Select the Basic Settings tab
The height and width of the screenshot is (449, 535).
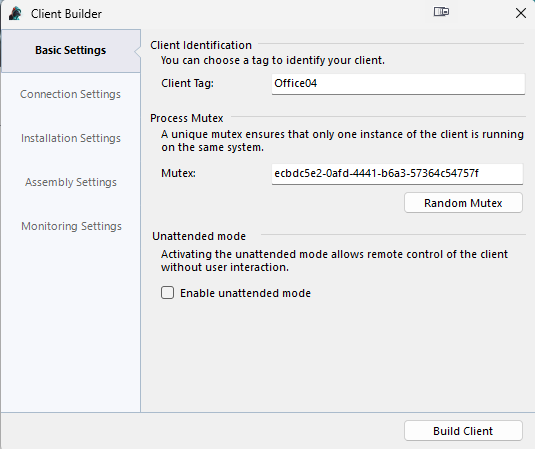click(x=71, y=50)
